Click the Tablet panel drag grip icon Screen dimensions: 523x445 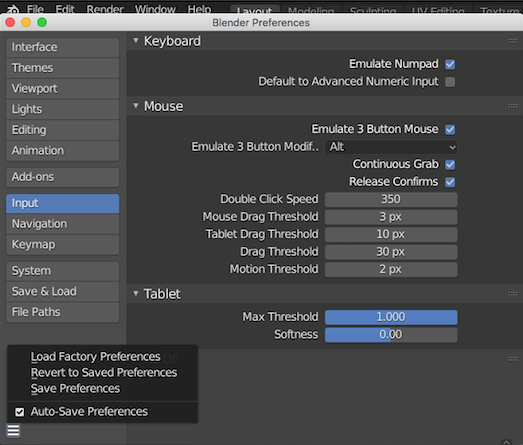coord(513,294)
